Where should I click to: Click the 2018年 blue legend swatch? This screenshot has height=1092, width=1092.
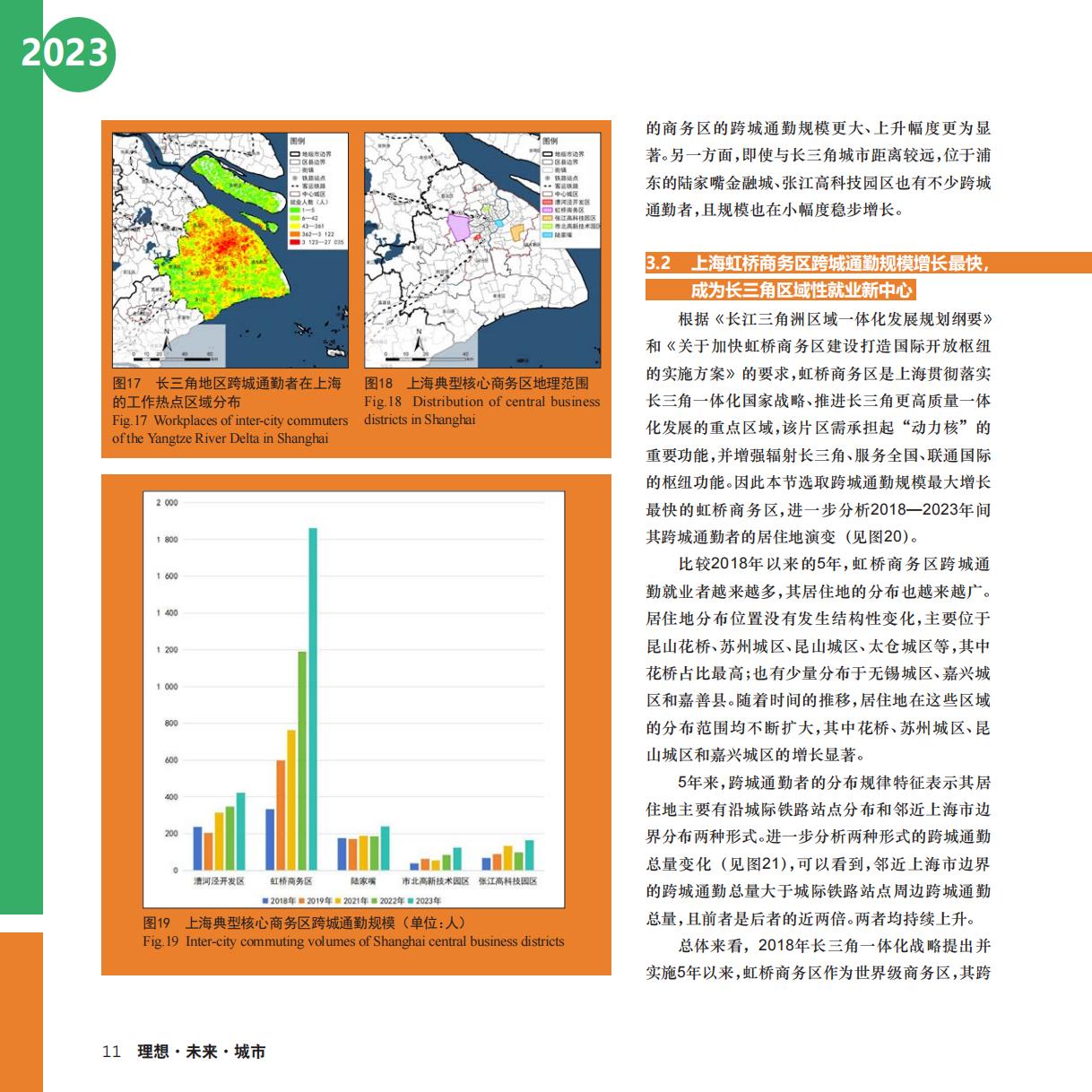point(265,901)
